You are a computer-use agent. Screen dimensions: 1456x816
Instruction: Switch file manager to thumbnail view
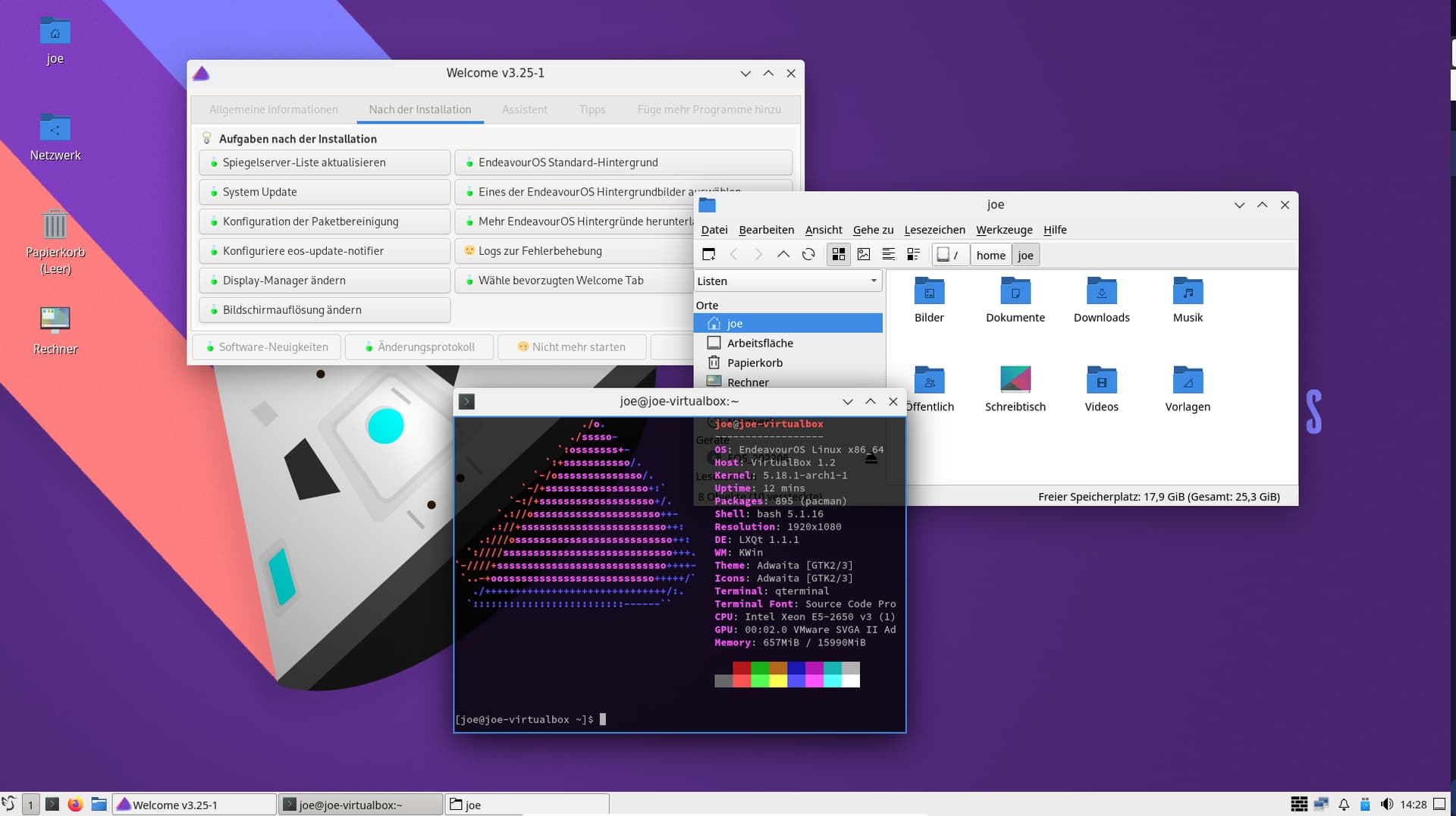click(864, 255)
